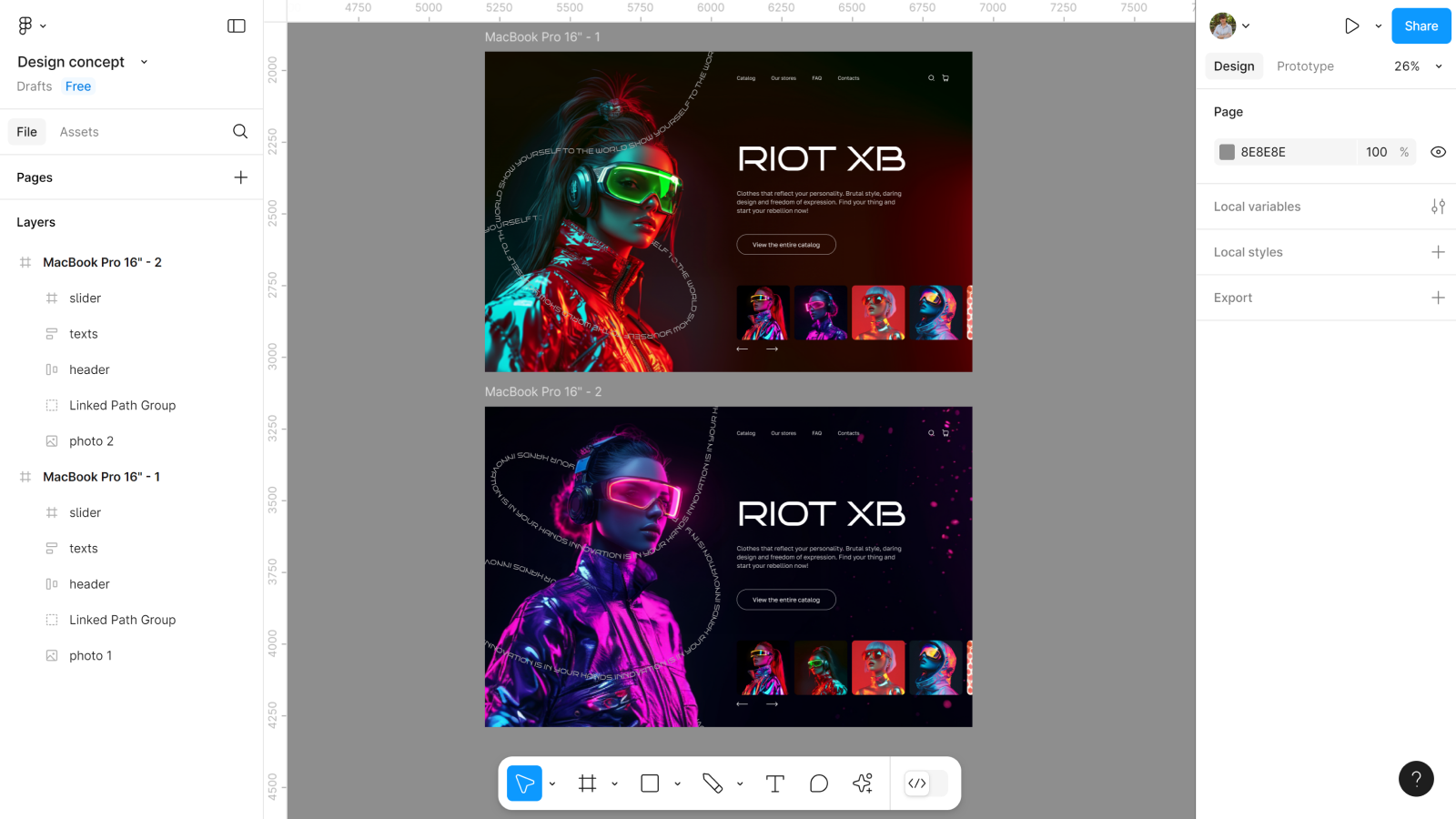Switch to the Prototype tab
Screen dimensions: 1456x819
pyautogui.click(x=1305, y=66)
